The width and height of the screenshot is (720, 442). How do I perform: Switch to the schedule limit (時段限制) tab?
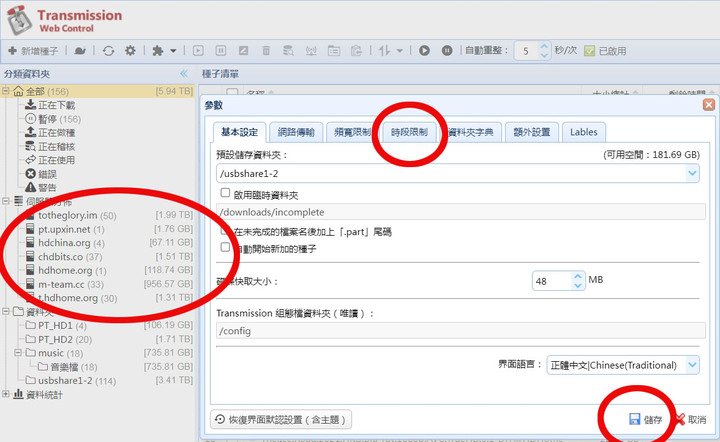(409, 132)
